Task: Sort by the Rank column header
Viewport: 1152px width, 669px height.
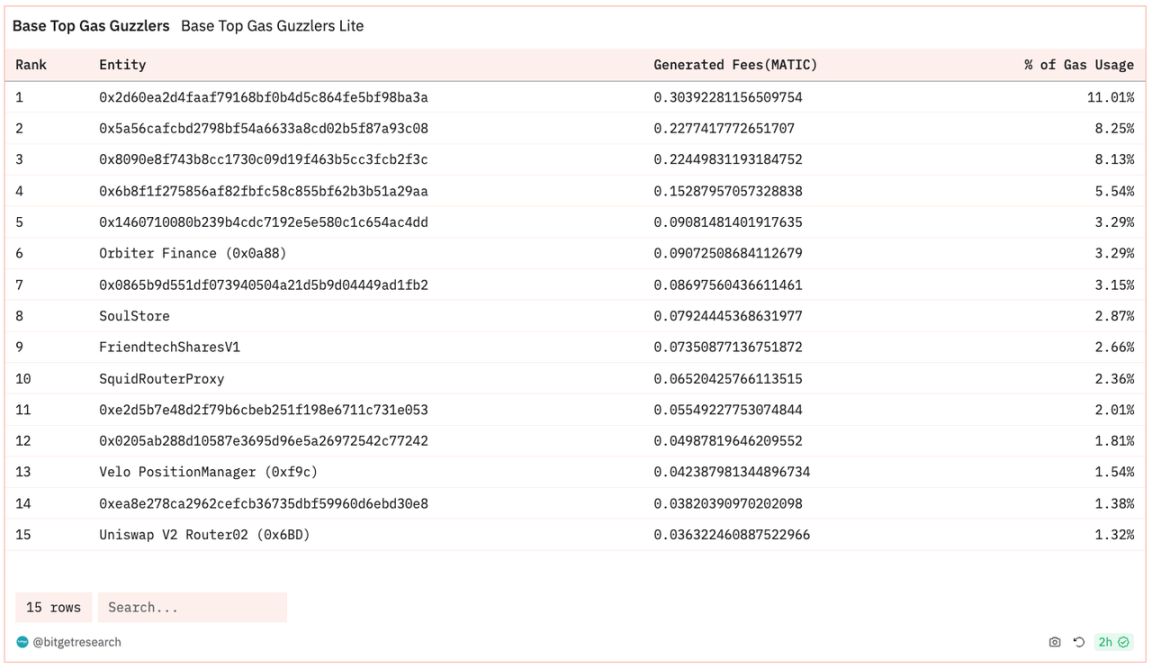Action: click(31, 65)
